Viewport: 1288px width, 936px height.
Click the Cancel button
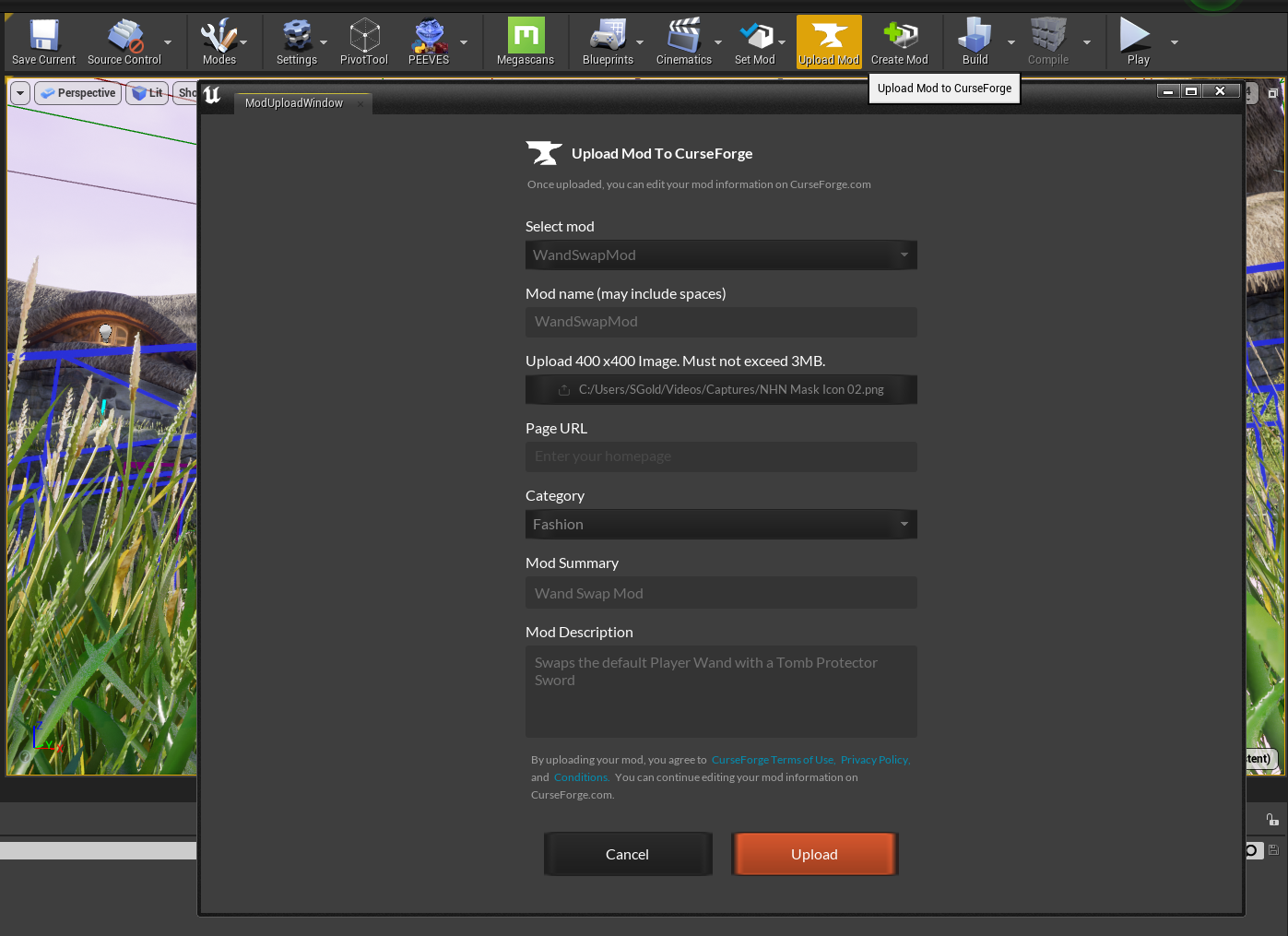click(628, 854)
